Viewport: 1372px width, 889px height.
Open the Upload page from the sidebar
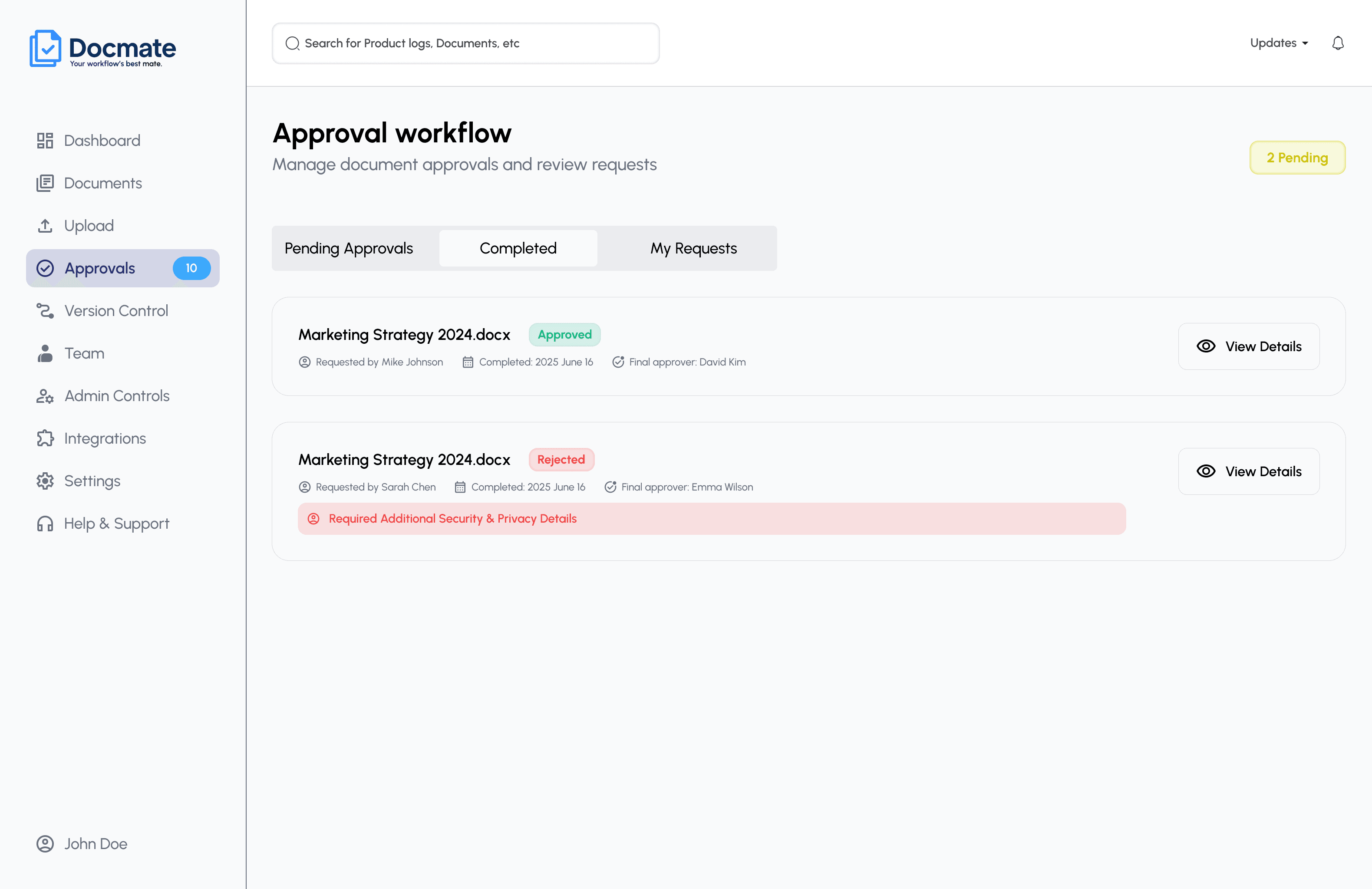[123, 225]
